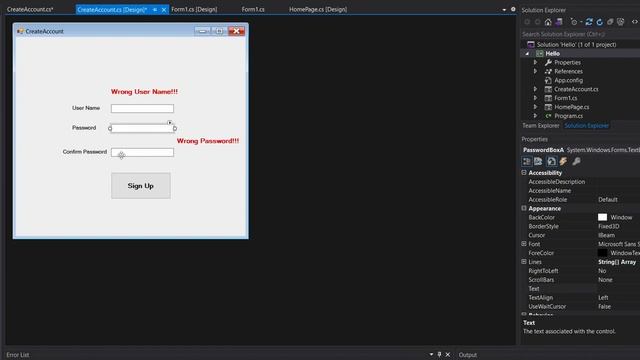Select the Confirm Password label on the form

[x=84, y=152]
